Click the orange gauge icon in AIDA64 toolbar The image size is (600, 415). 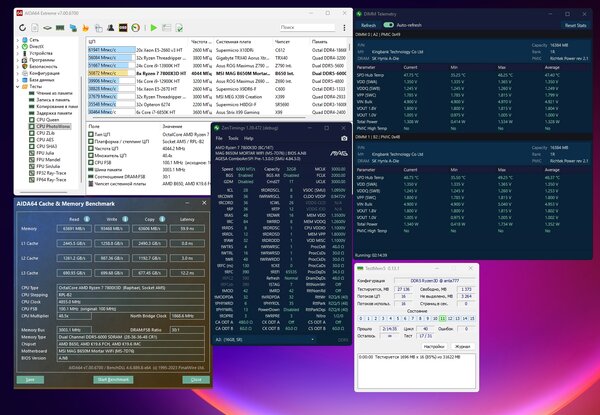tap(135, 28)
